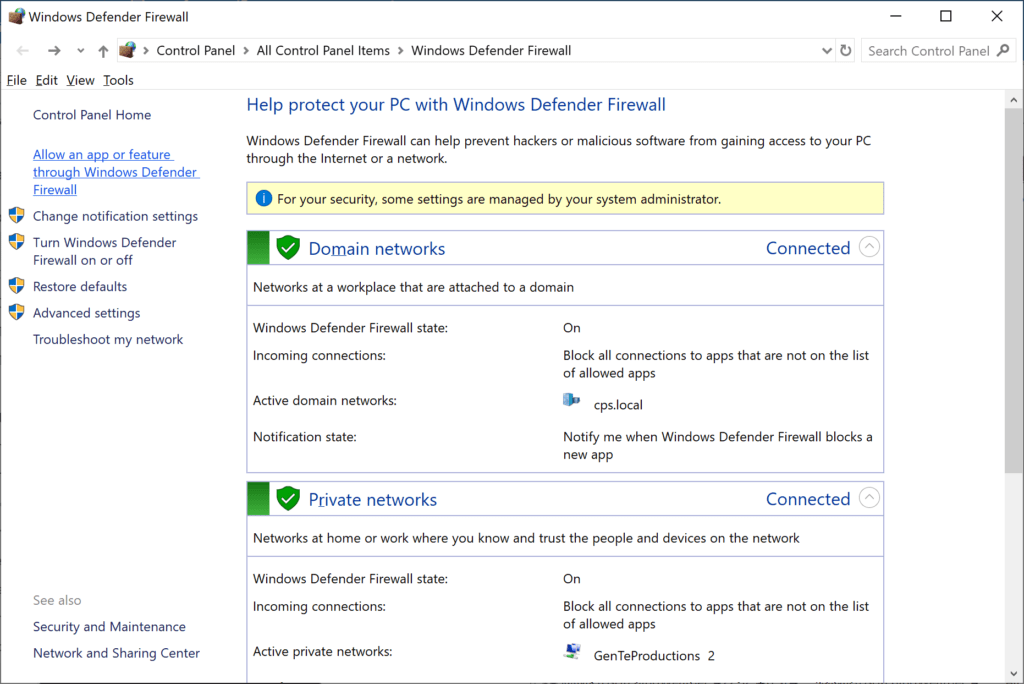Click inside the Search Control Panel field

click(x=930, y=50)
